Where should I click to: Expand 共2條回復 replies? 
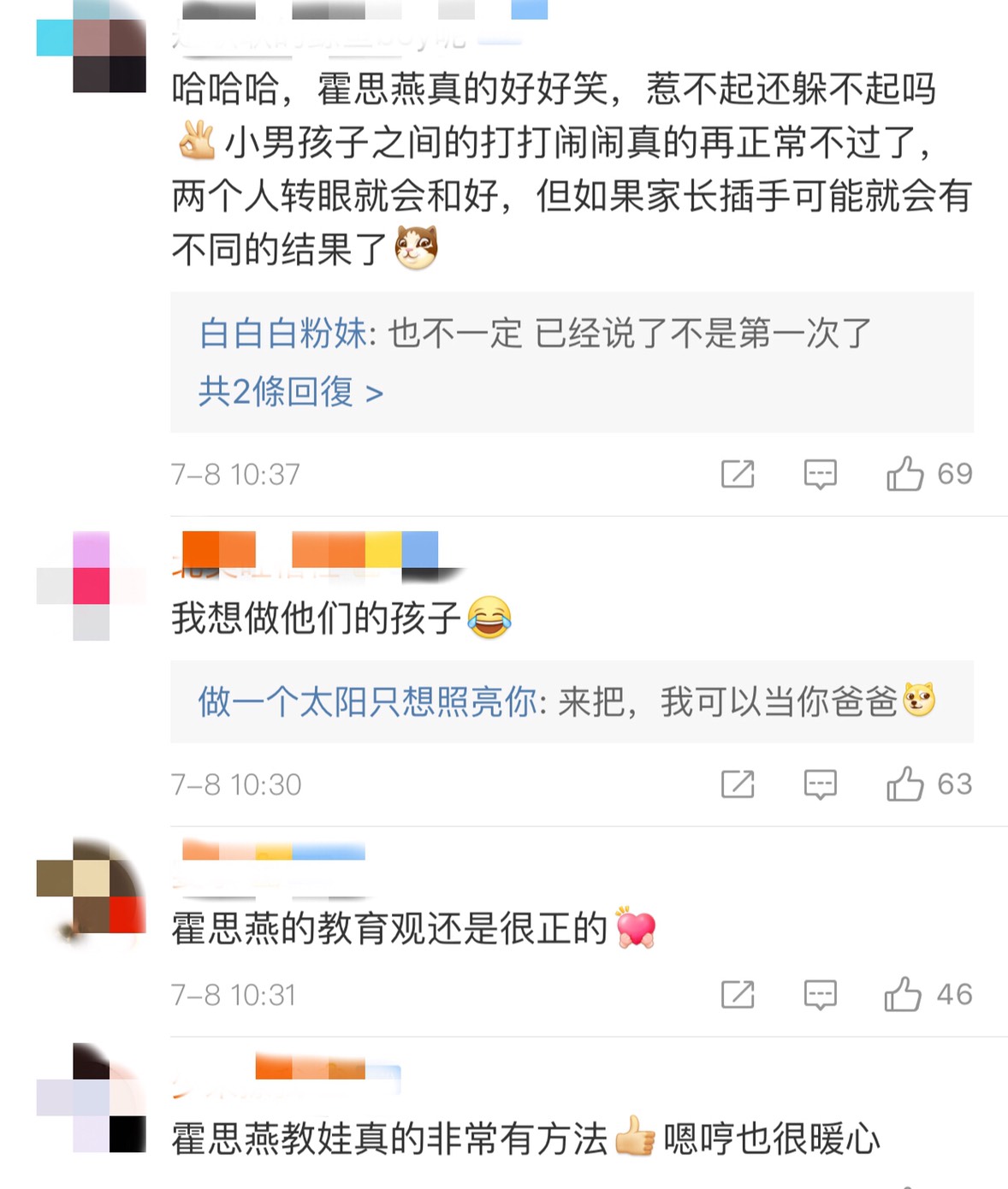[291, 392]
